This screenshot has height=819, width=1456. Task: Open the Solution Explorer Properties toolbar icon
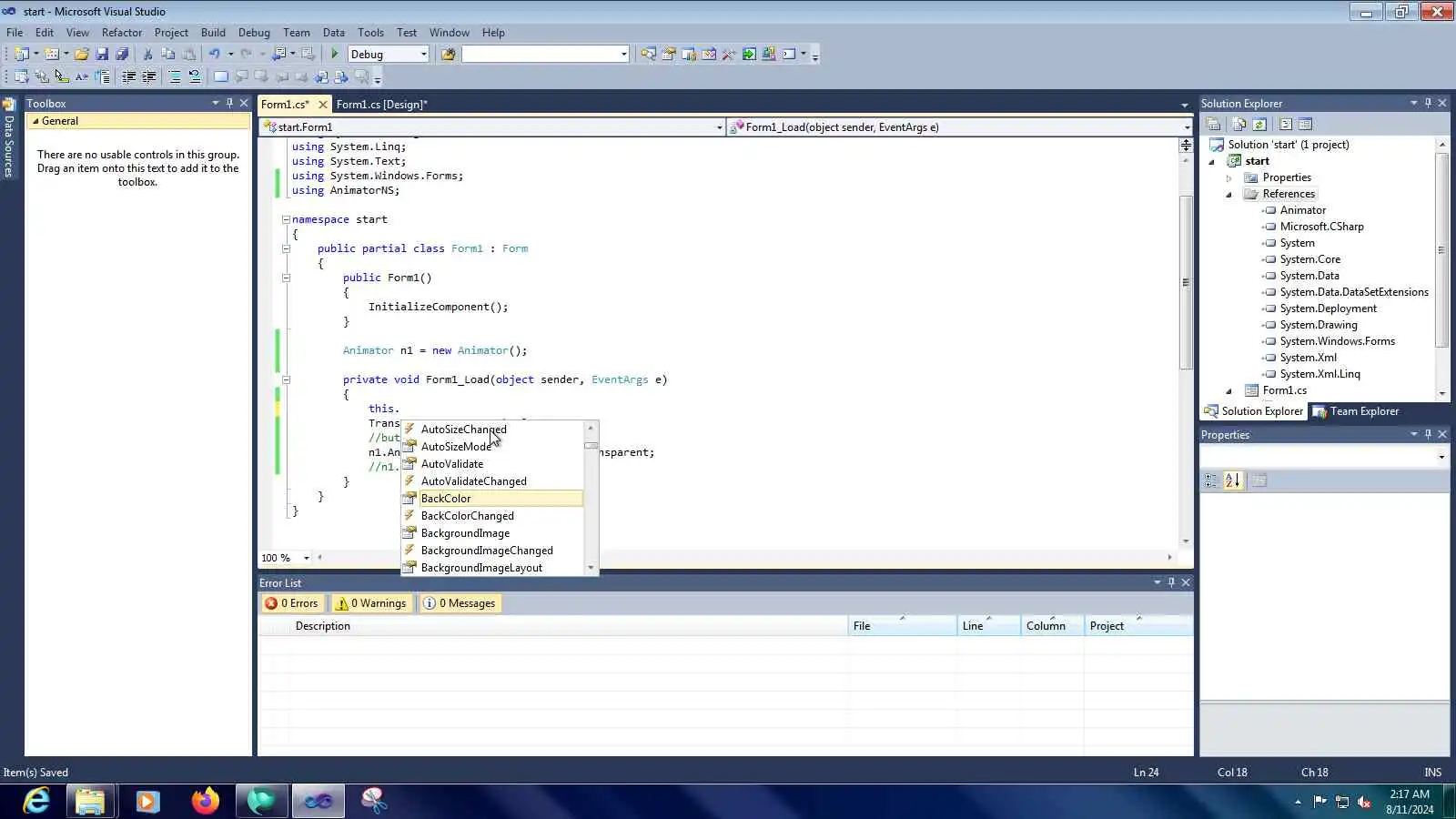[1214, 125]
